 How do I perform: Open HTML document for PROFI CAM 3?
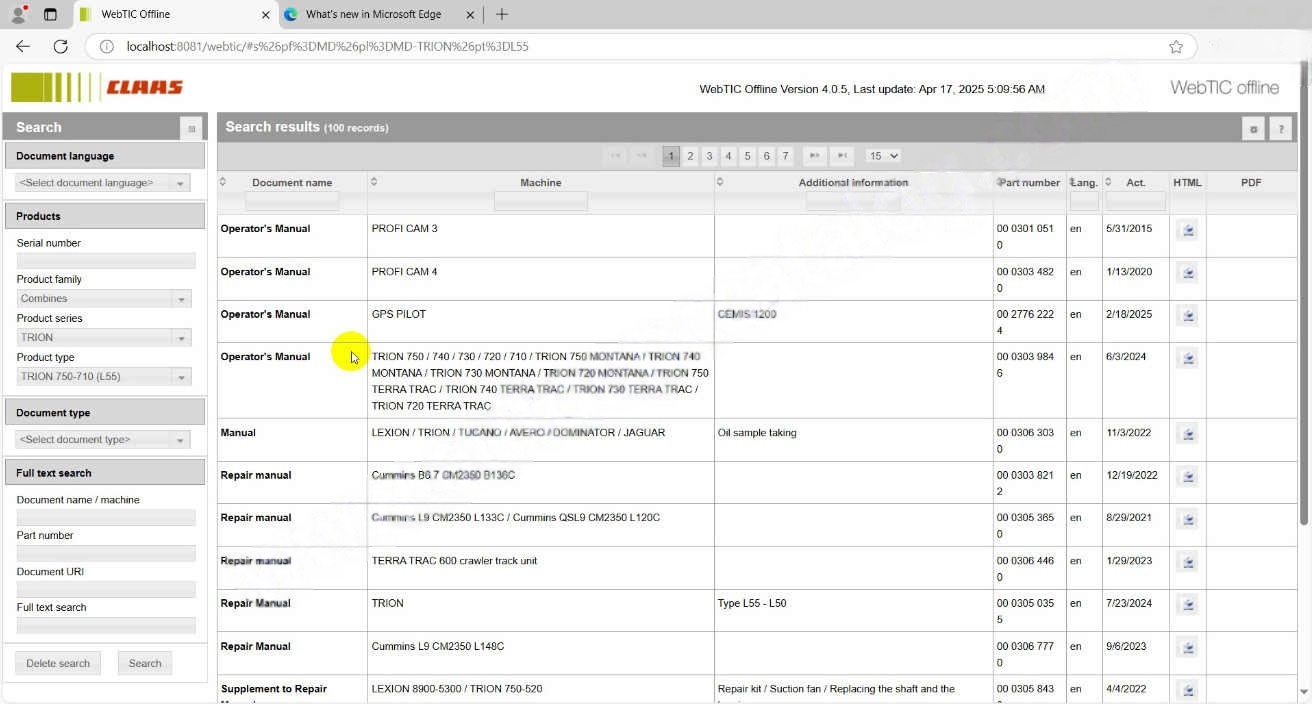(x=1187, y=230)
